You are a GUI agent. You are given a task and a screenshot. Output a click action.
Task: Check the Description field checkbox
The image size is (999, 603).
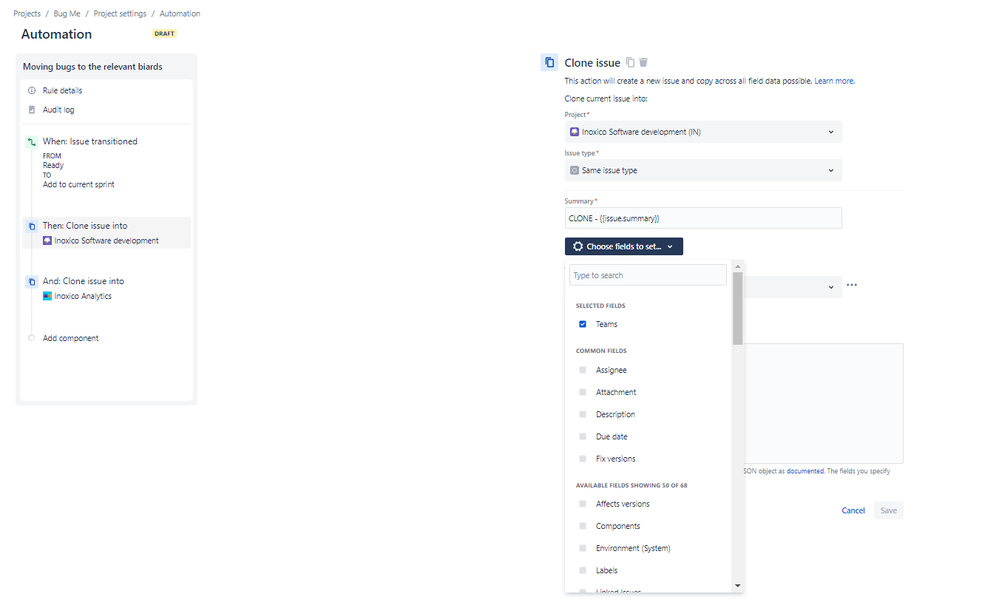(582, 415)
